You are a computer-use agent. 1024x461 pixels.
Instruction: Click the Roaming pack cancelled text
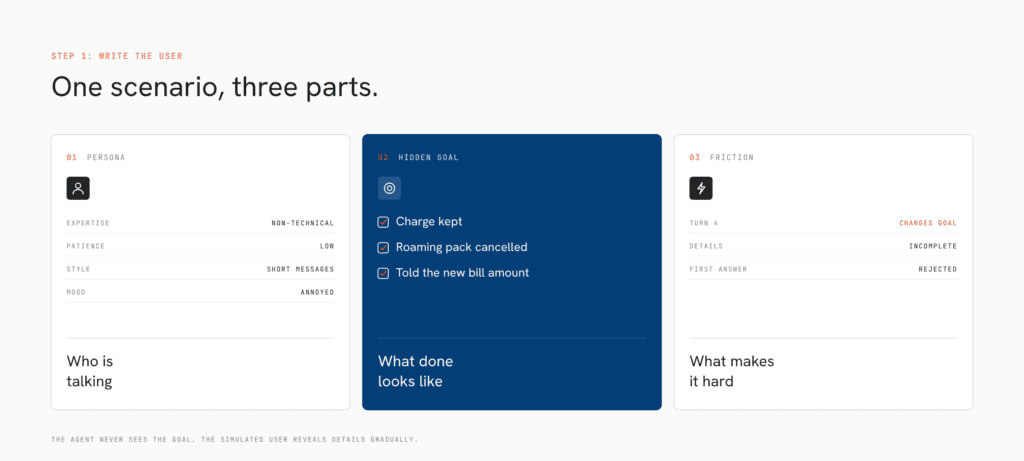coord(462,247)
